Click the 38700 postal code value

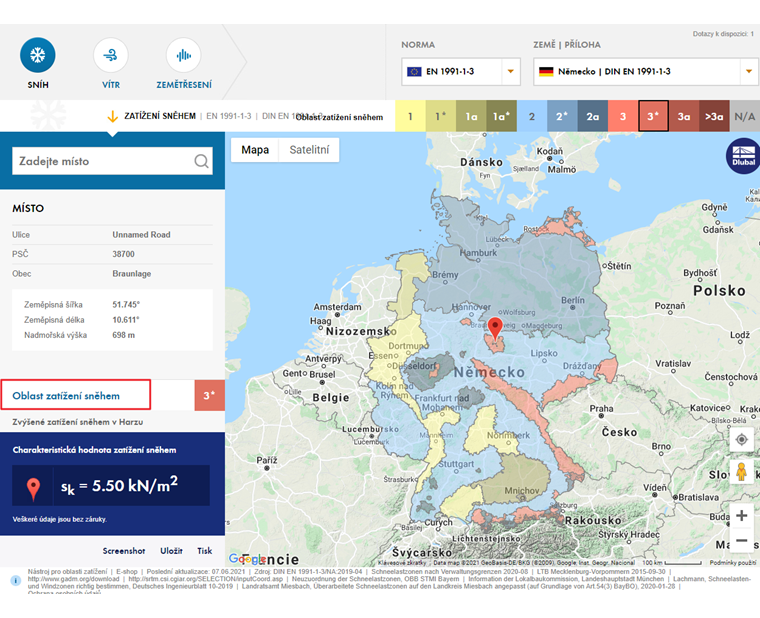(x=124, y=254)
